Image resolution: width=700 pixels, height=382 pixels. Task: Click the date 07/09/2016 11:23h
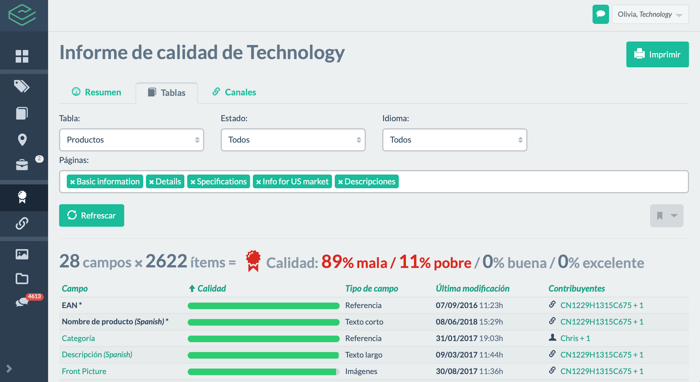point(469,305)
